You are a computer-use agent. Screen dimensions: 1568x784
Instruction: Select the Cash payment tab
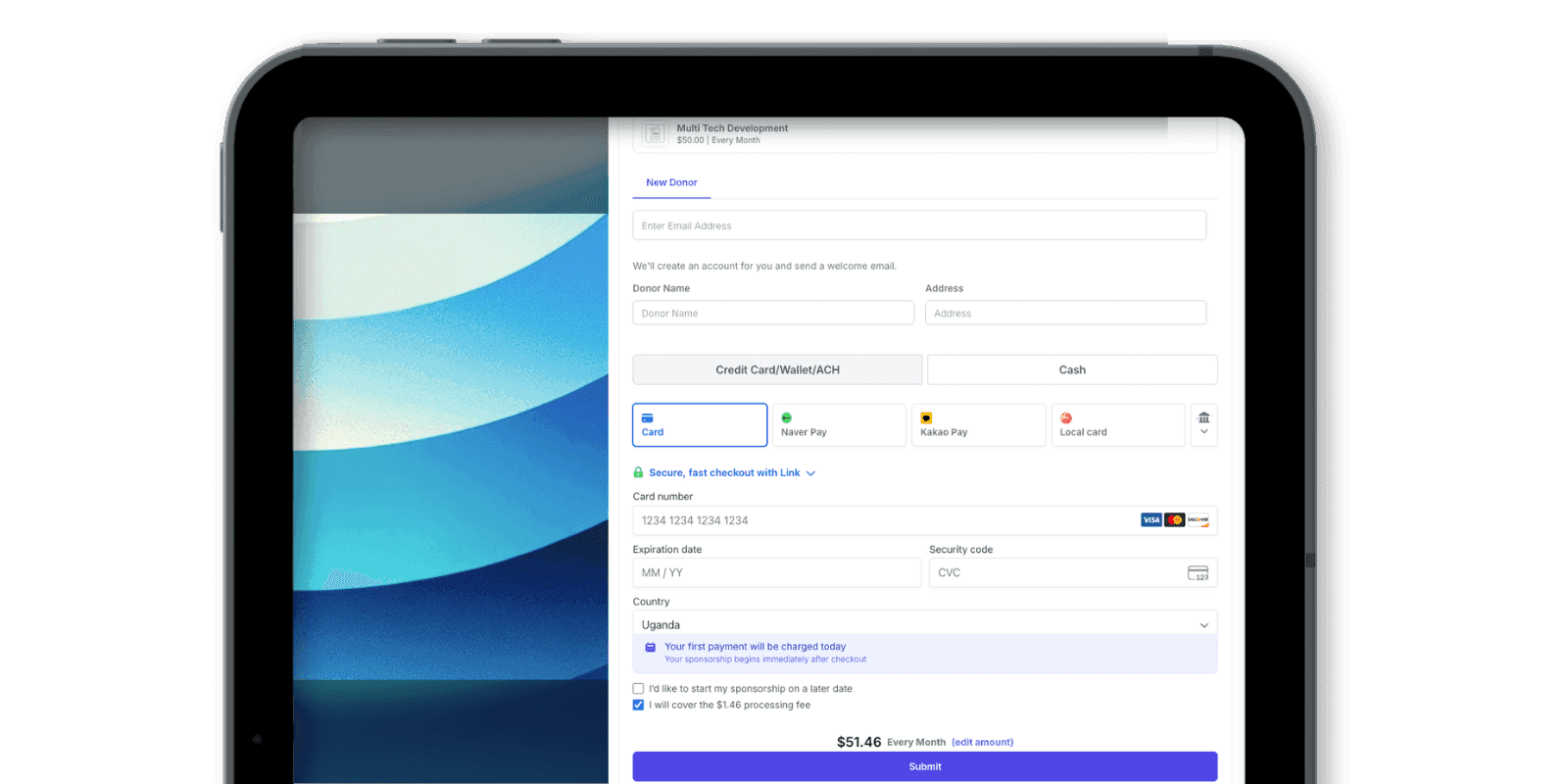pos(1072,369)
